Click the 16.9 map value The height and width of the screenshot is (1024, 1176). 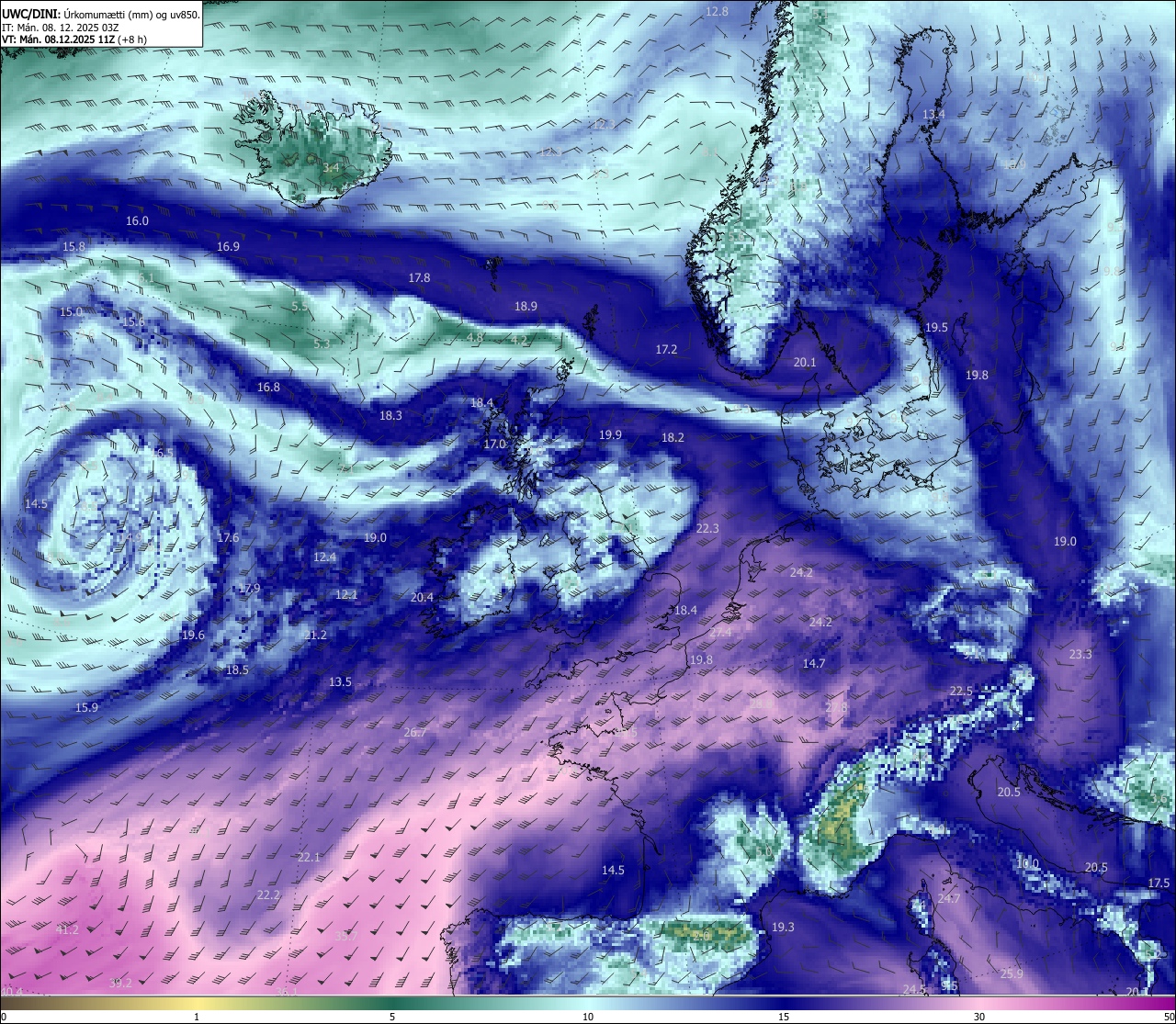(x=228, y=246)
